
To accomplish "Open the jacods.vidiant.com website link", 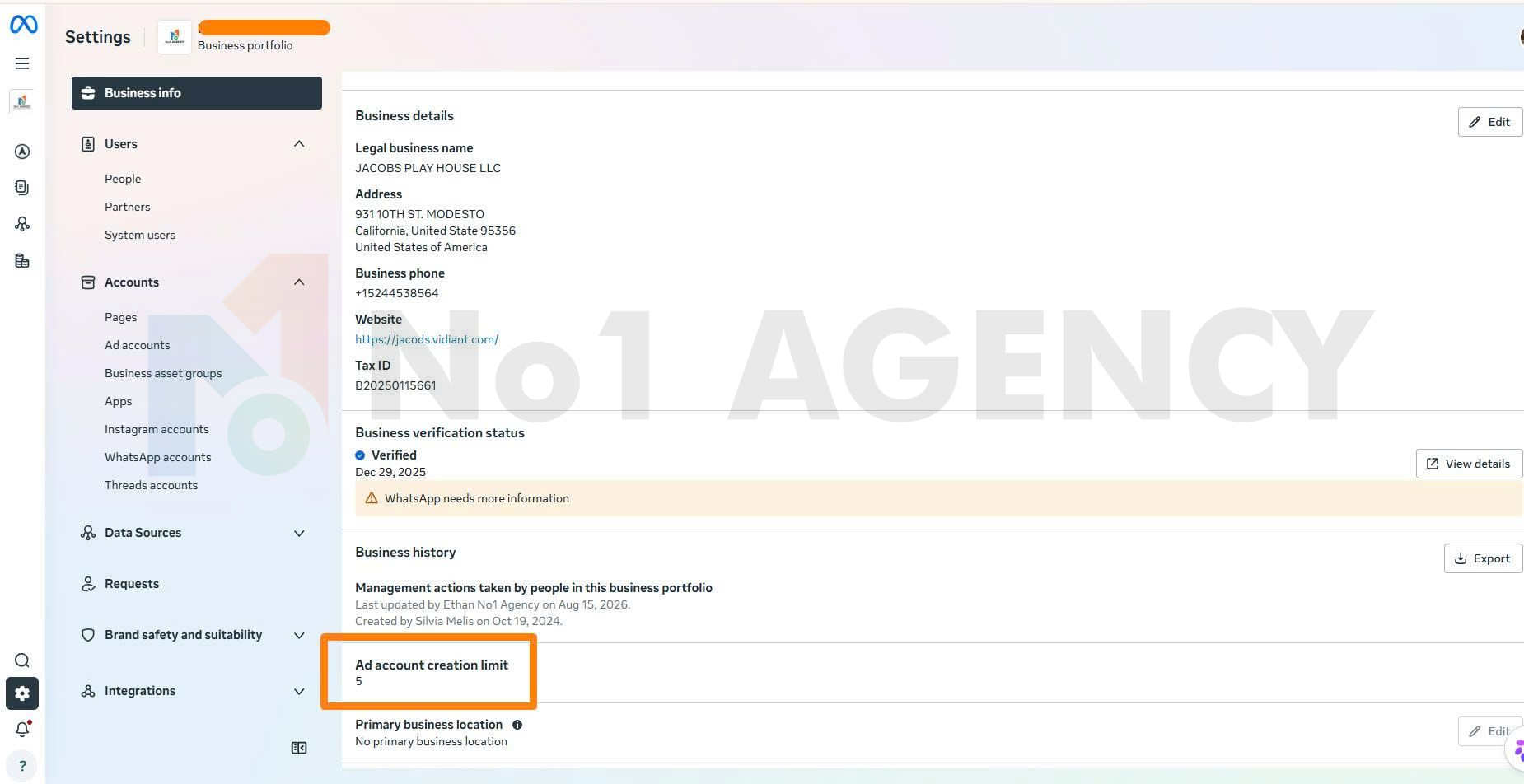I will [427, 339].
